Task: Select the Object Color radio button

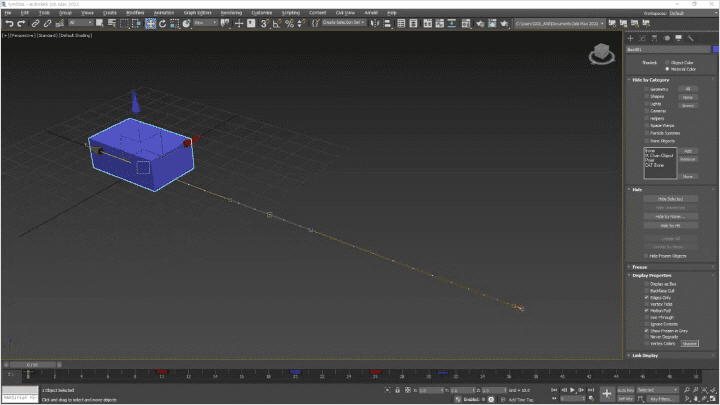Action: 667,62
